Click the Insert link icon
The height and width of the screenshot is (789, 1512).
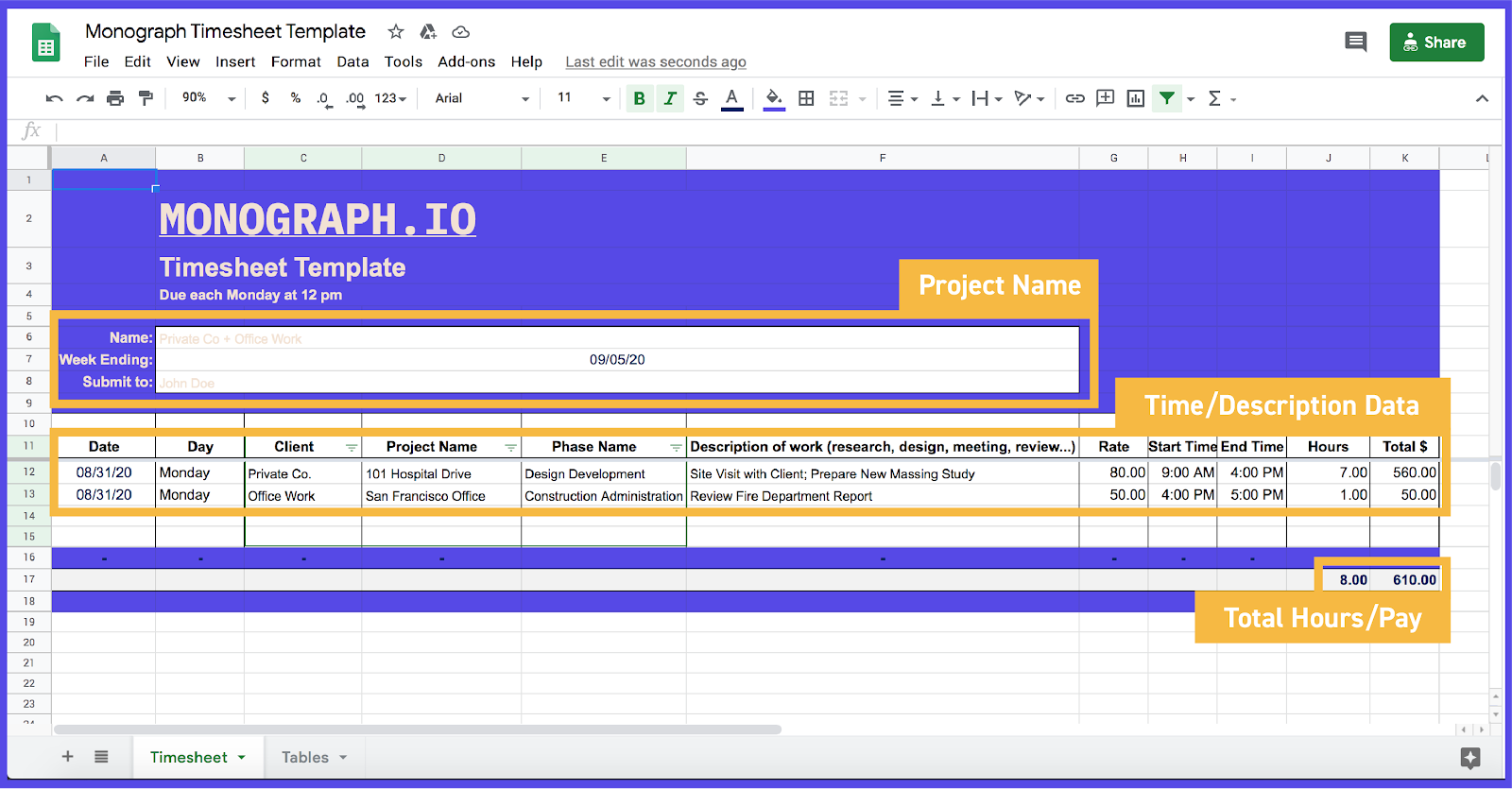click(x=1075, y=98)
